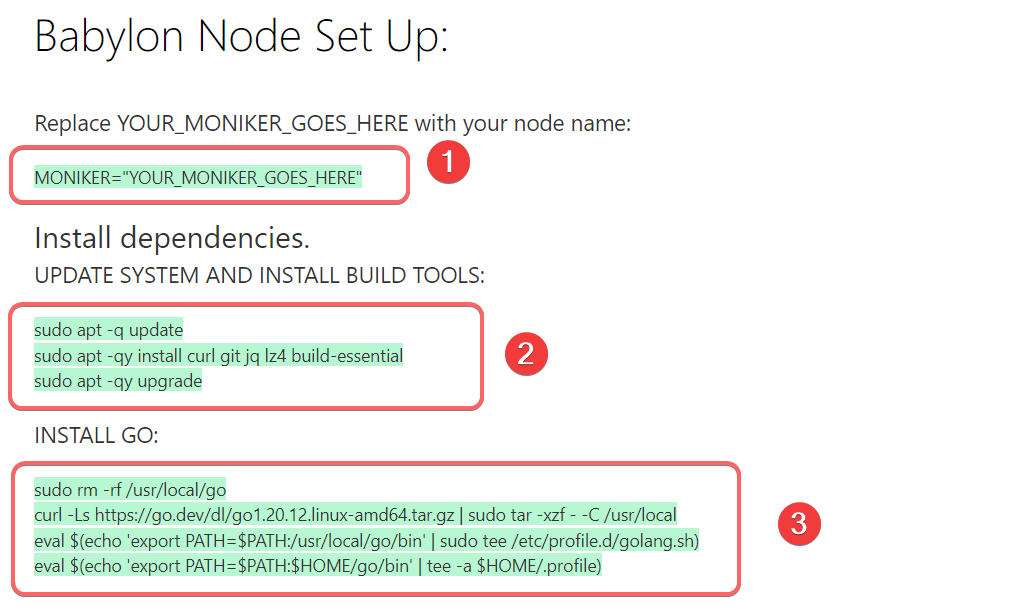Click the UPDATE SYSTEM AND INSTALL BUILD TOOLS label
The height and width of the screenshot is (610, 1016).
coord(260,275)
